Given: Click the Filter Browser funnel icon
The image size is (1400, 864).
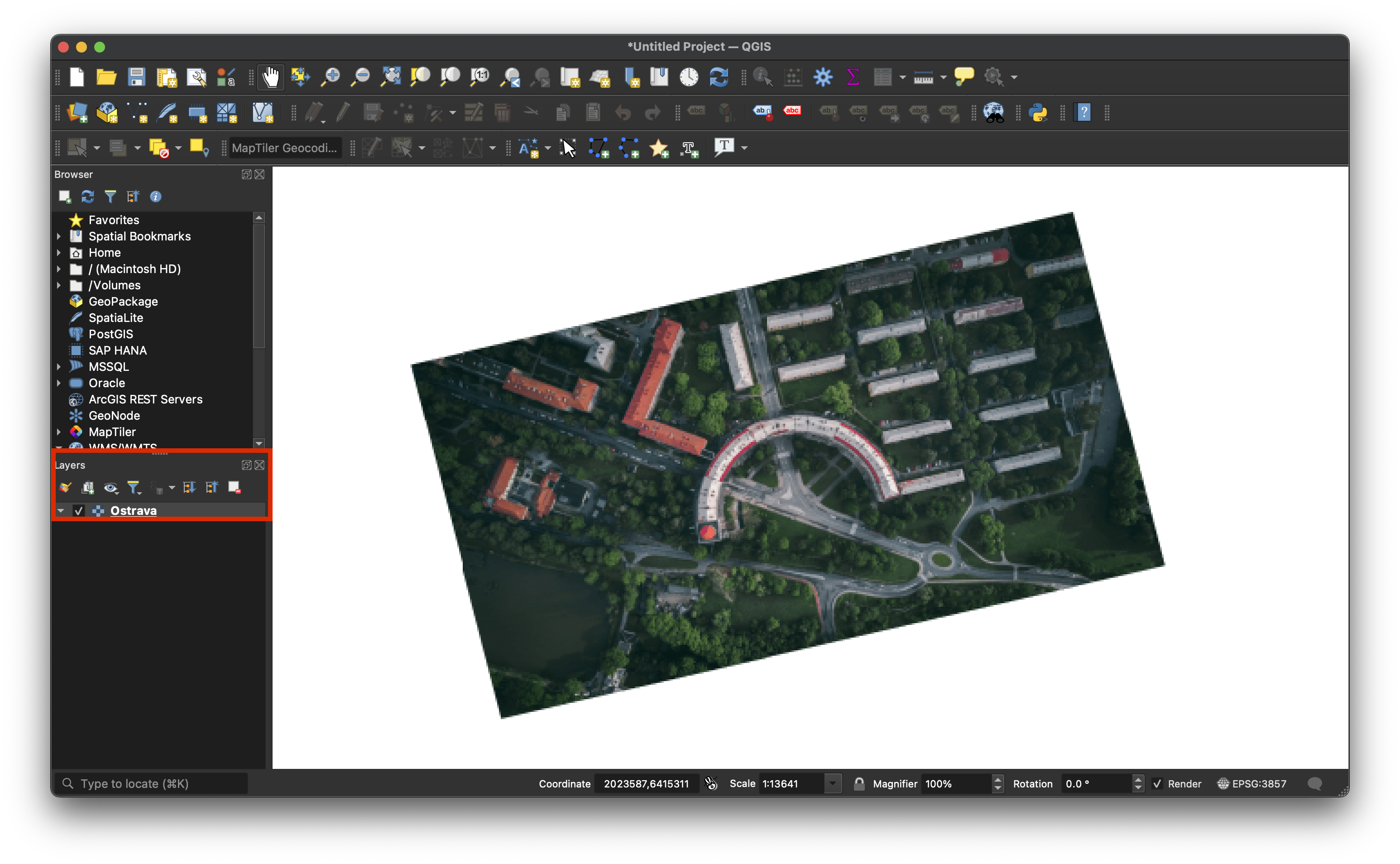Looking at the screenshot, I should pyautogui.click(x=110, y=197).
